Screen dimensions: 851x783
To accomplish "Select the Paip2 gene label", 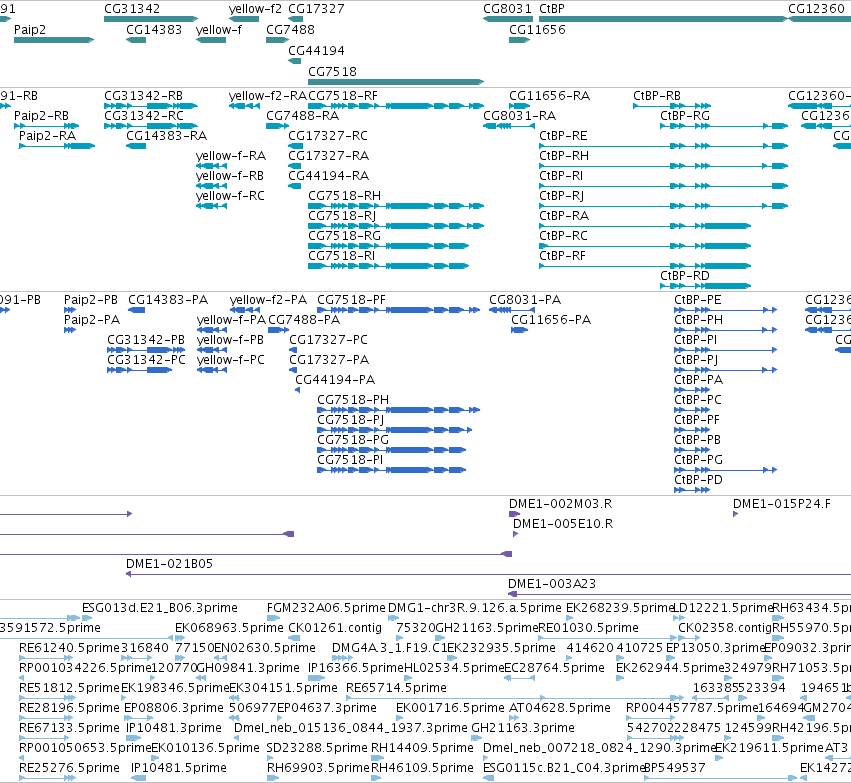I will pos(30,29).
